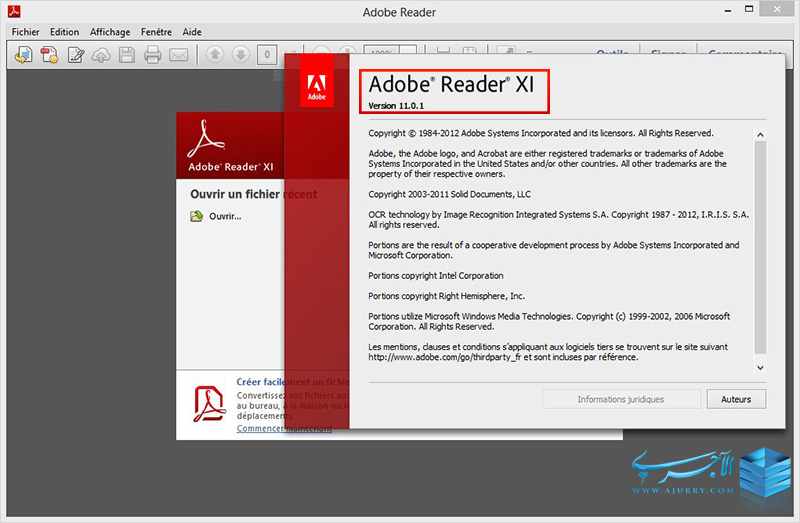Click Portions copyright Intel Corporation text
The image size is (800, 523).
436,276
